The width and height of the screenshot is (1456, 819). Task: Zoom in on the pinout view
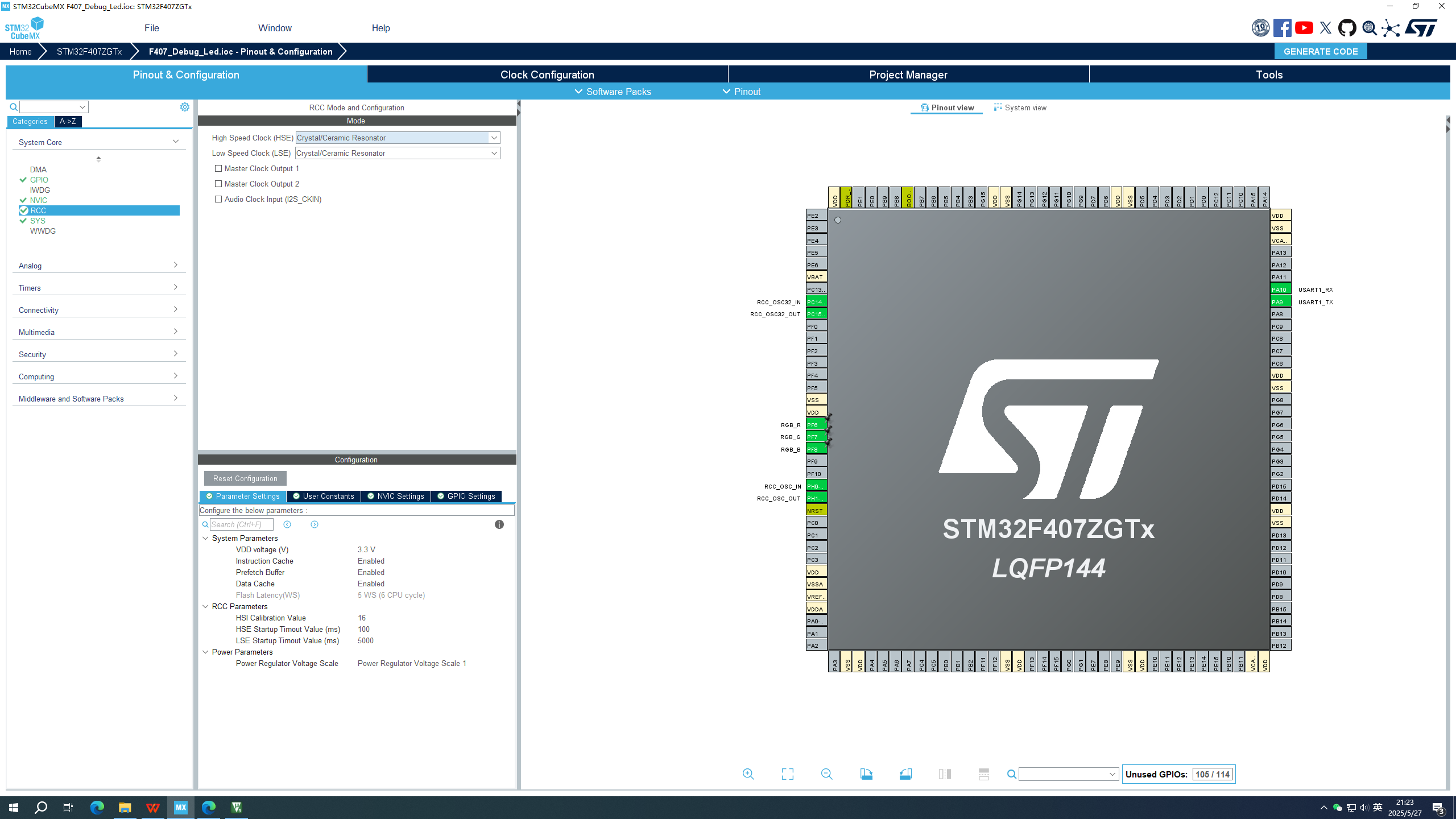748,774
